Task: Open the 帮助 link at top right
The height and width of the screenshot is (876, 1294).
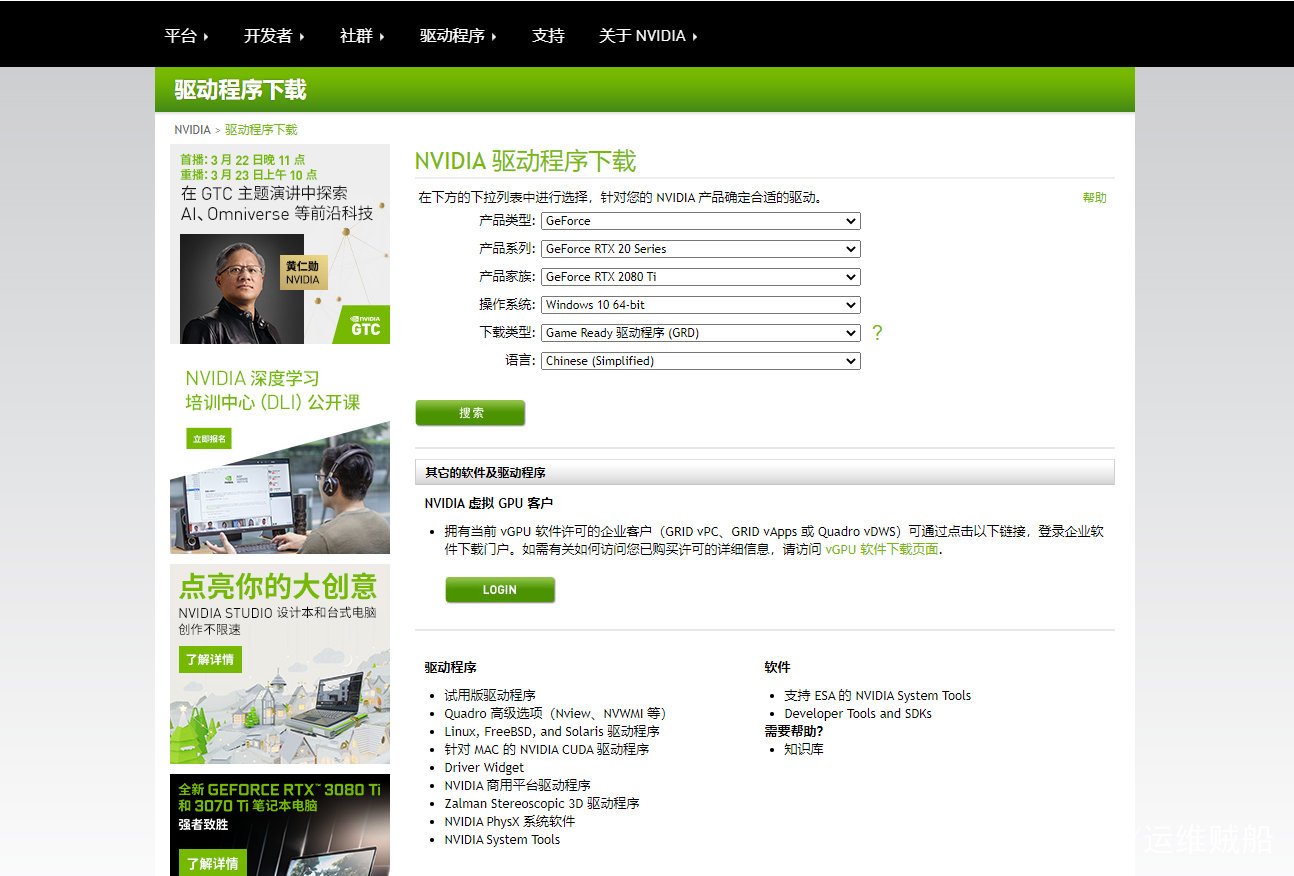Action: pyautogui.click(x=1094, y=198)
